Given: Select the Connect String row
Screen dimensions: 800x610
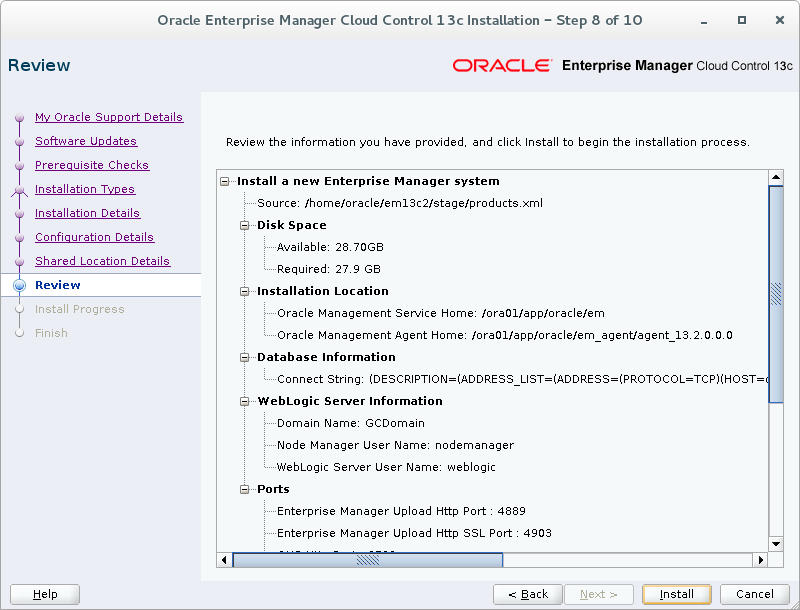Looking at the screenshot, I should pyautogui.click(x=522, y=379).
